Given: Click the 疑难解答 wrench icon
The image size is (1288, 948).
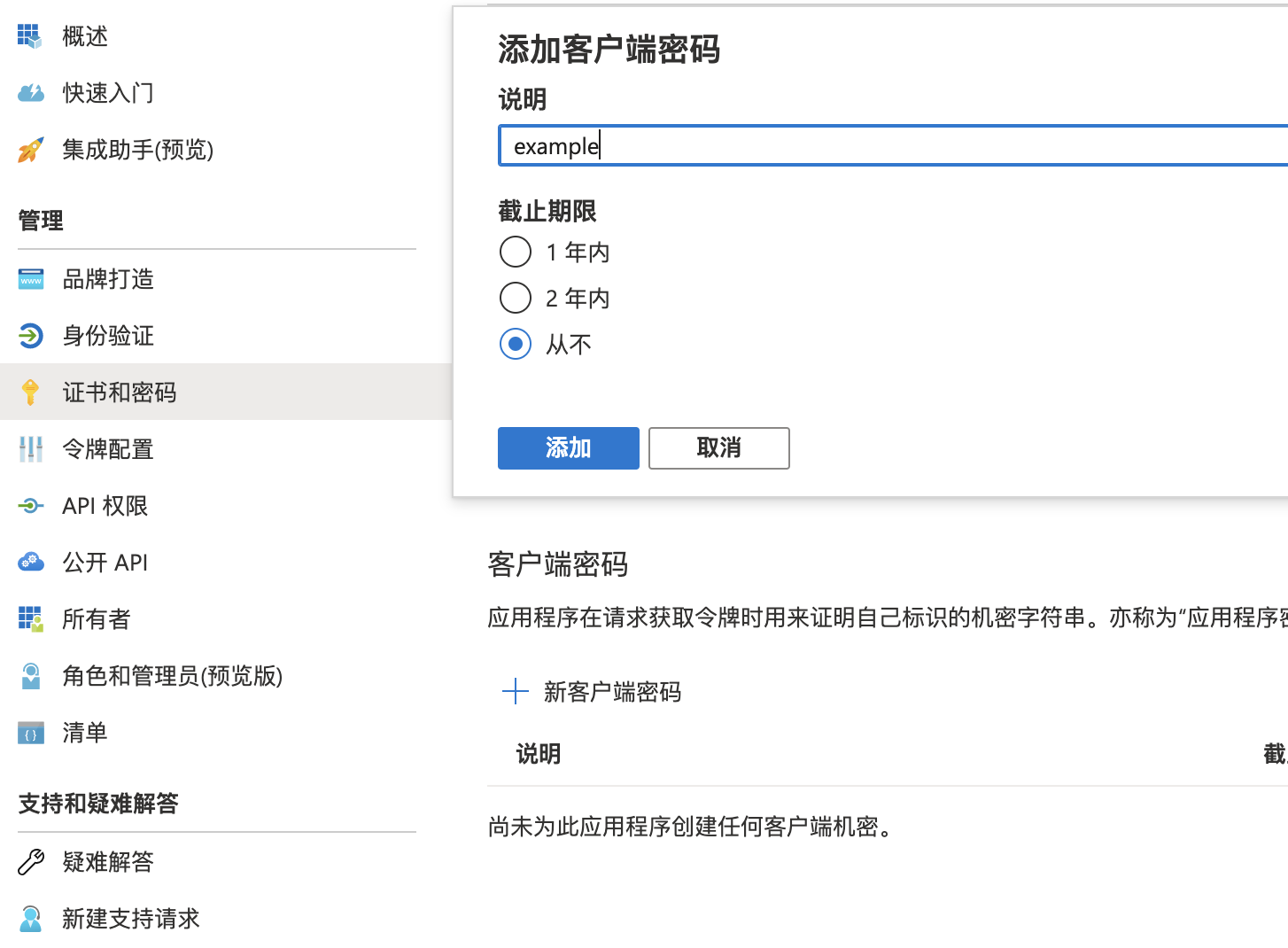Looking at the screenshot, I should point(30,862).
